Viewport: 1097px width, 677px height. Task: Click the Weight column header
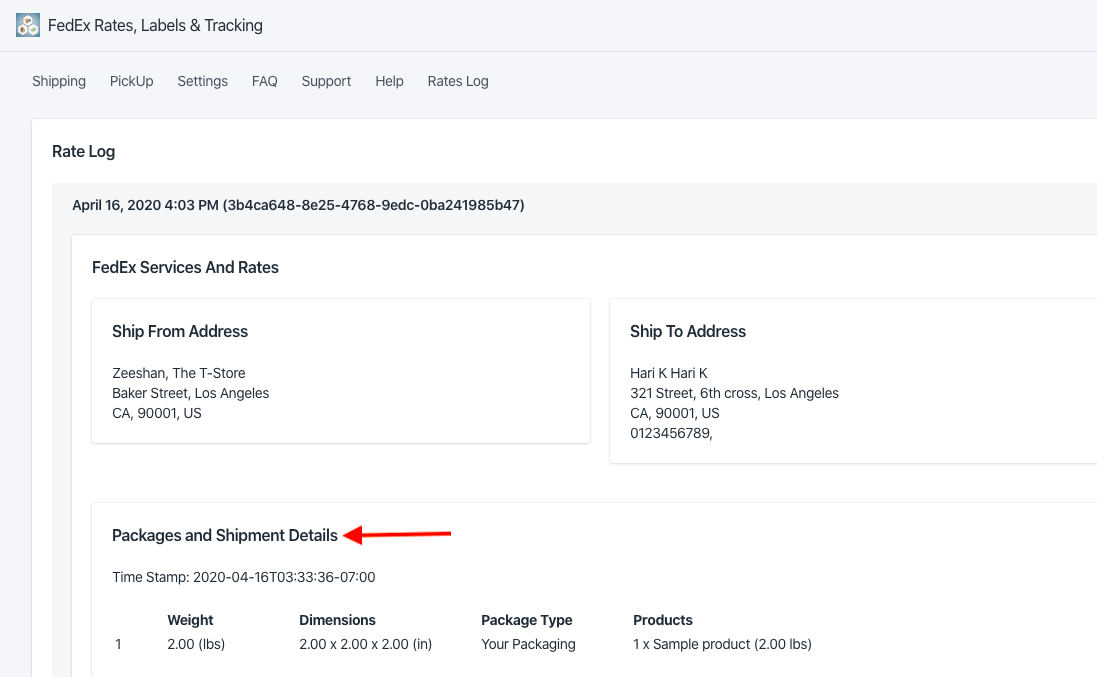pyautogui.click(x=190, y=620)
